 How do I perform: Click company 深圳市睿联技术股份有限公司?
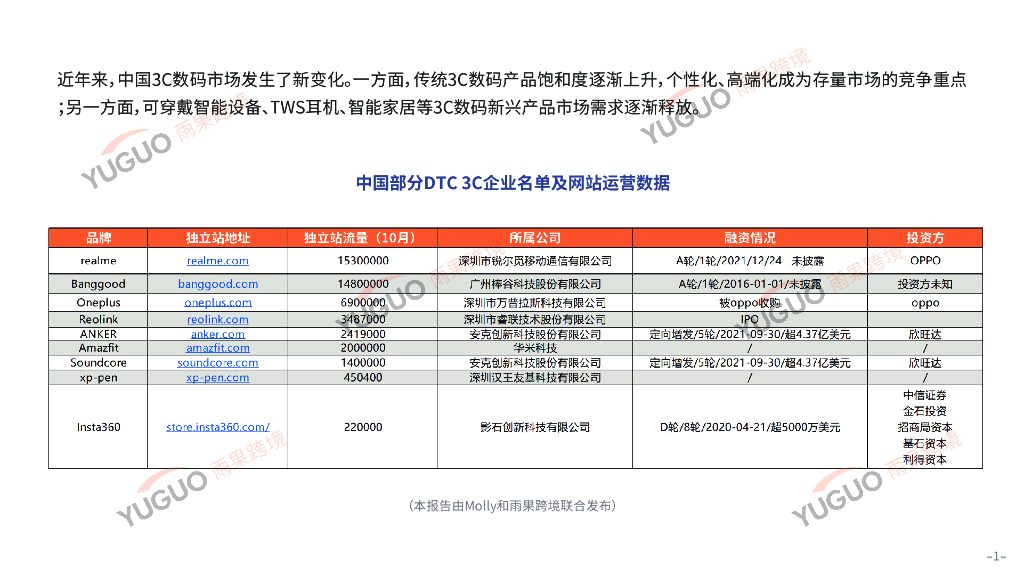pyautogui.click(x=535, y=319)
